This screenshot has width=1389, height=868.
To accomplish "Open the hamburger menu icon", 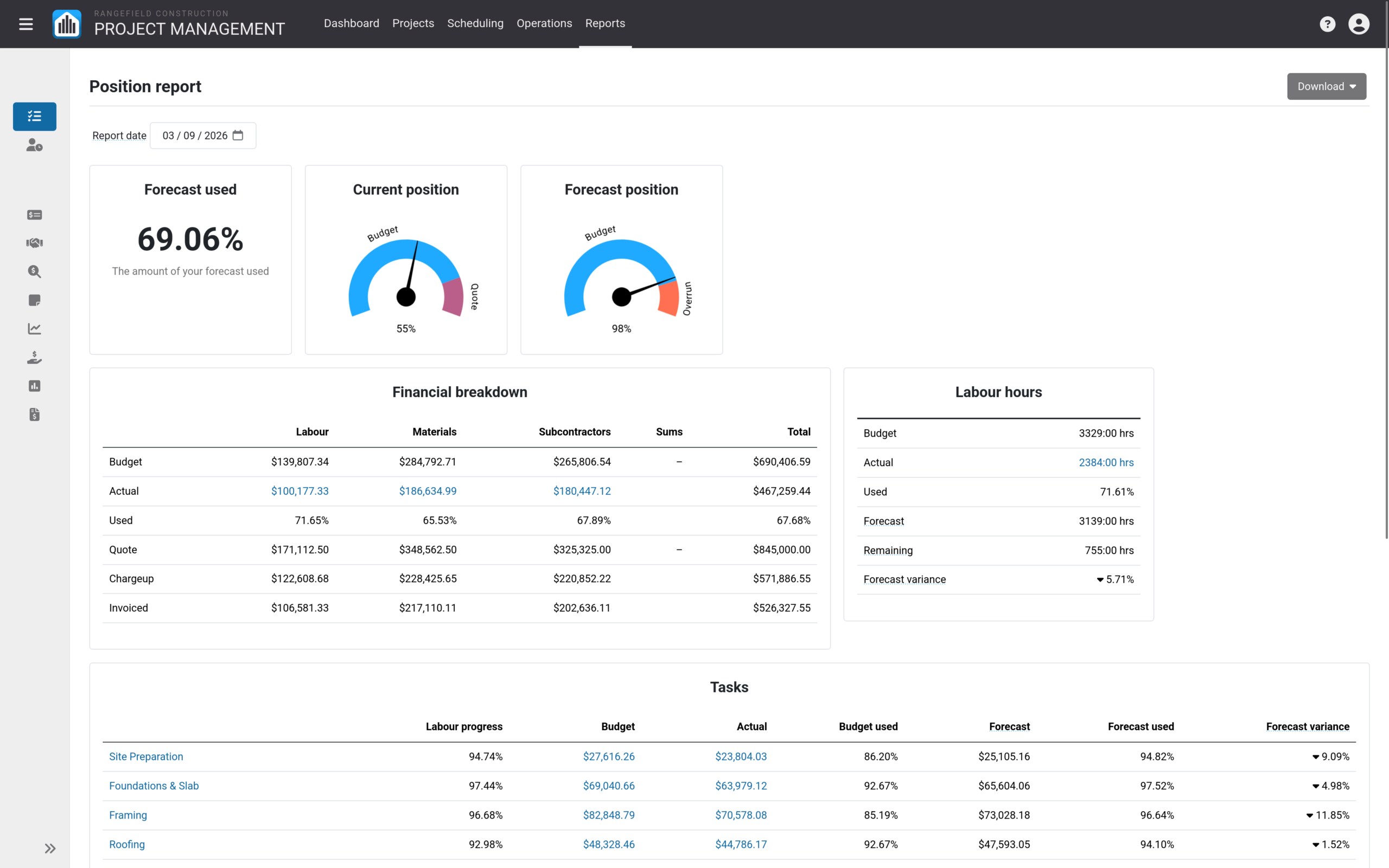I will pyautogui.click(x=26, y=24).
